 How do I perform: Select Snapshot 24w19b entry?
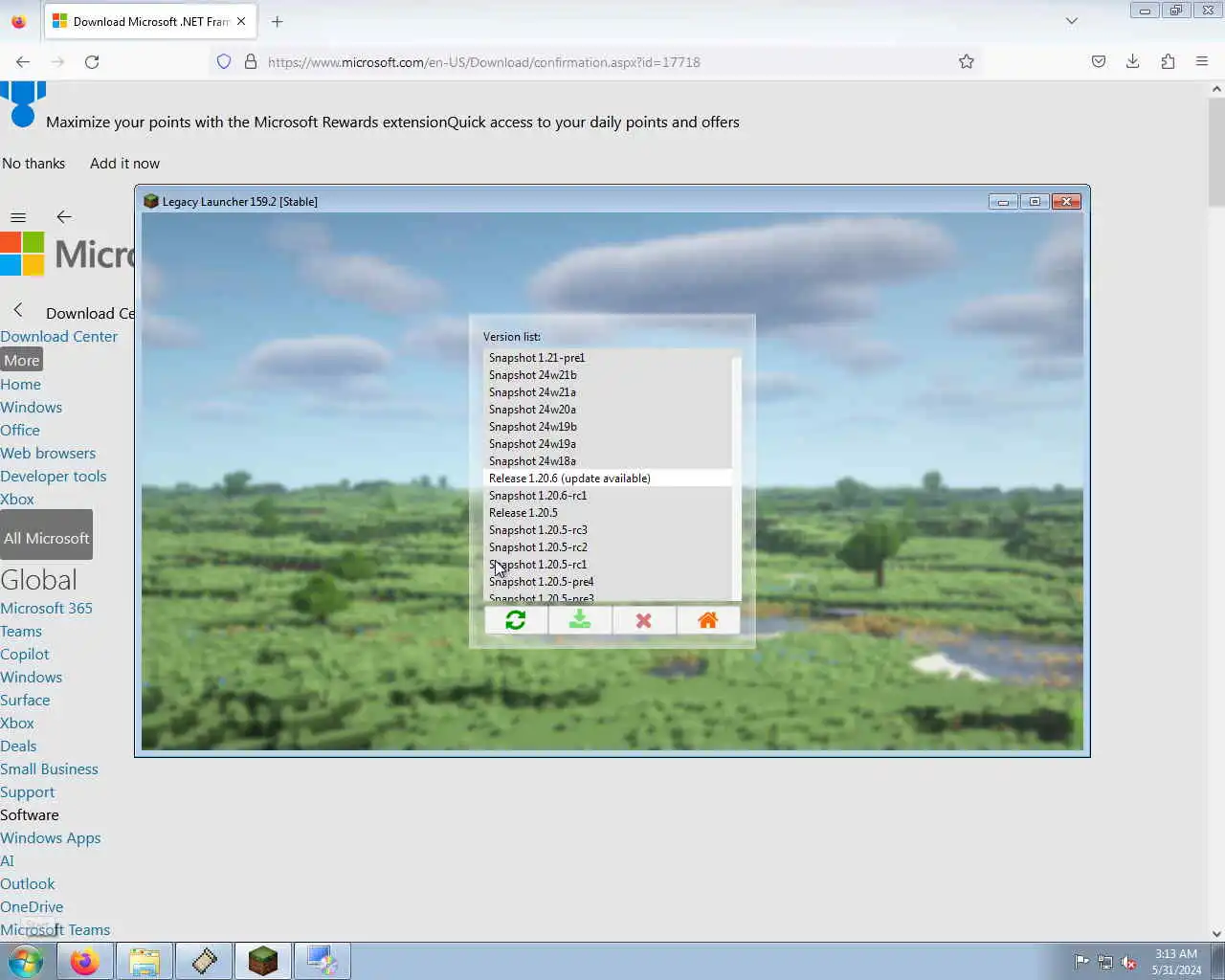coord(608,427)
